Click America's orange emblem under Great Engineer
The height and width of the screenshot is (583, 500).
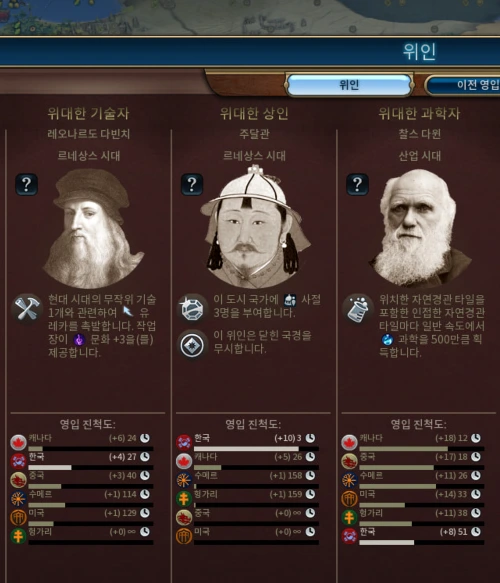click(18, 518)
